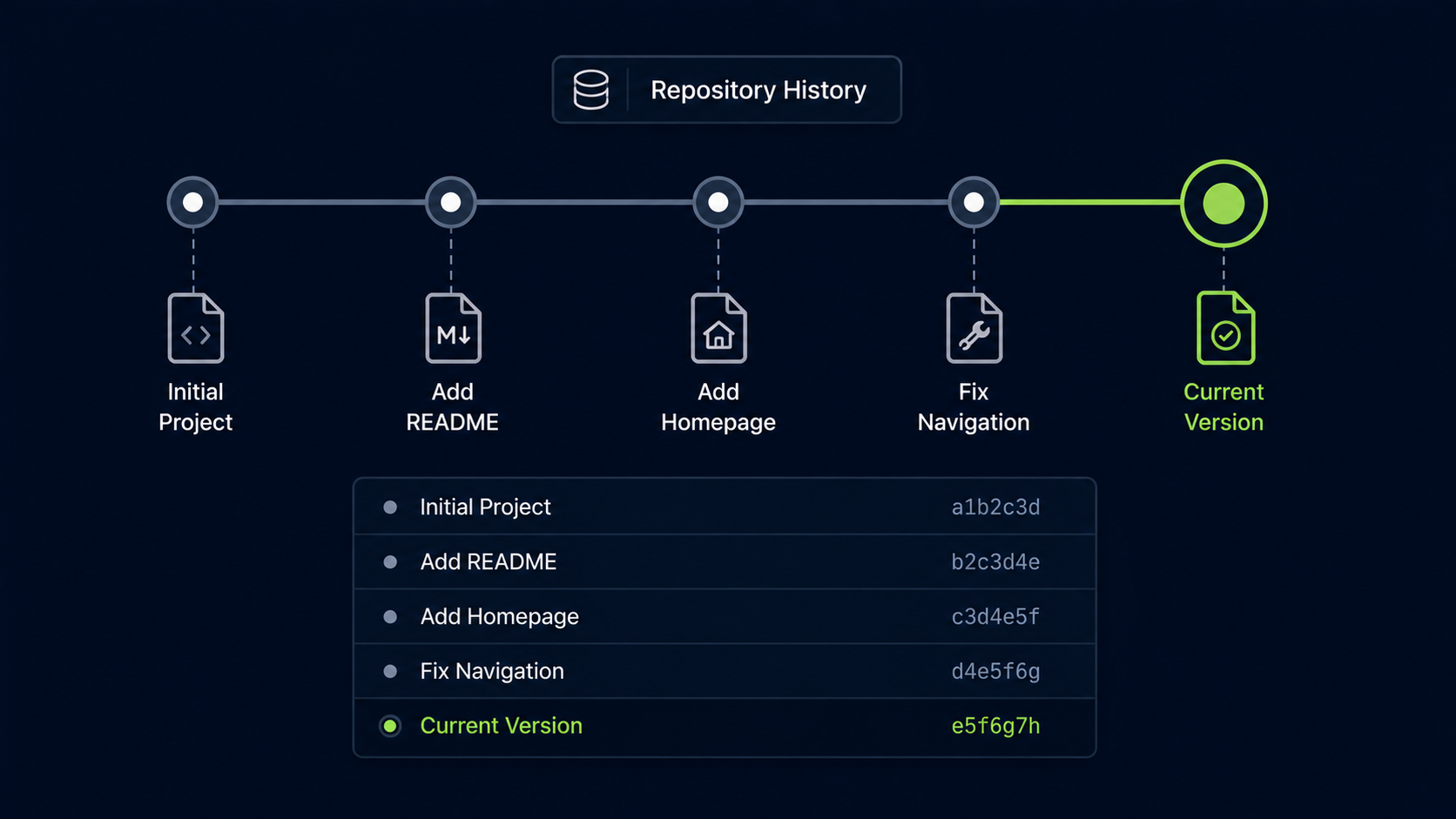The height and width of the screenshot is (819, 1456).
Task: Open the wrench file icon for Fix Navigation
Action: [x=974, y=328]
